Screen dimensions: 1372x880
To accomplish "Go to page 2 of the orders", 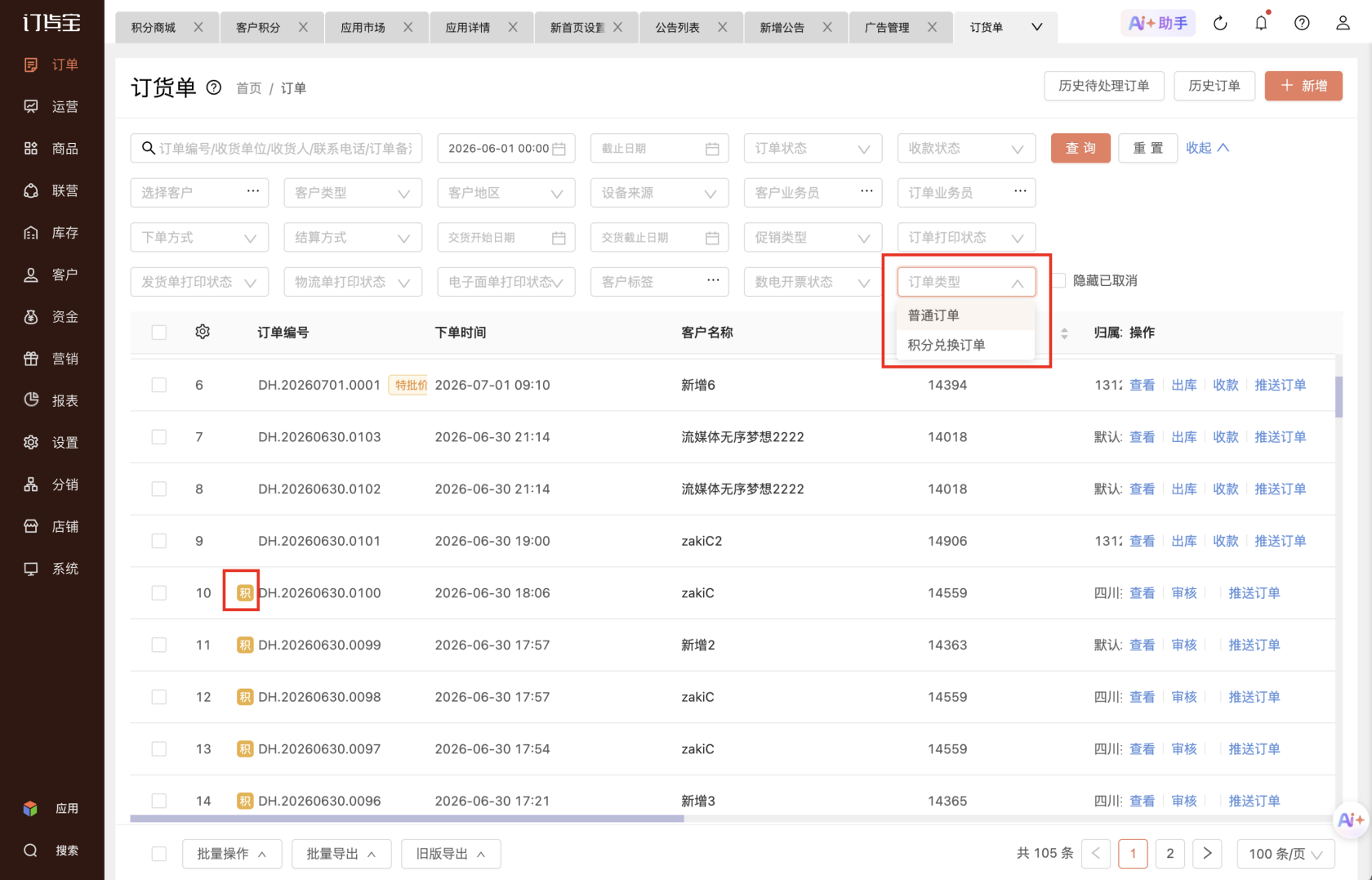I will point(1170,854).
